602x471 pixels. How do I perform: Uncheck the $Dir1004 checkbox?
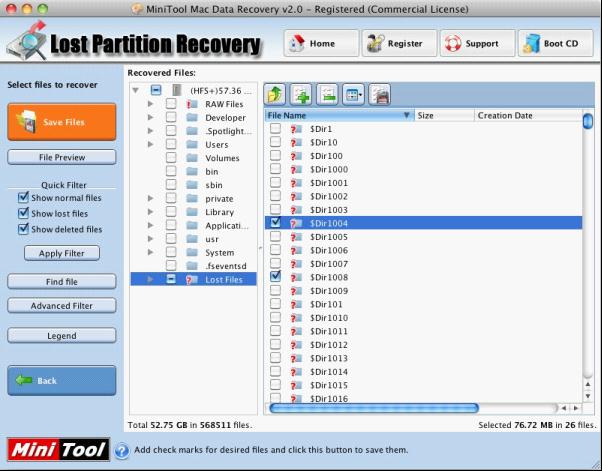[x=275, y=223]
